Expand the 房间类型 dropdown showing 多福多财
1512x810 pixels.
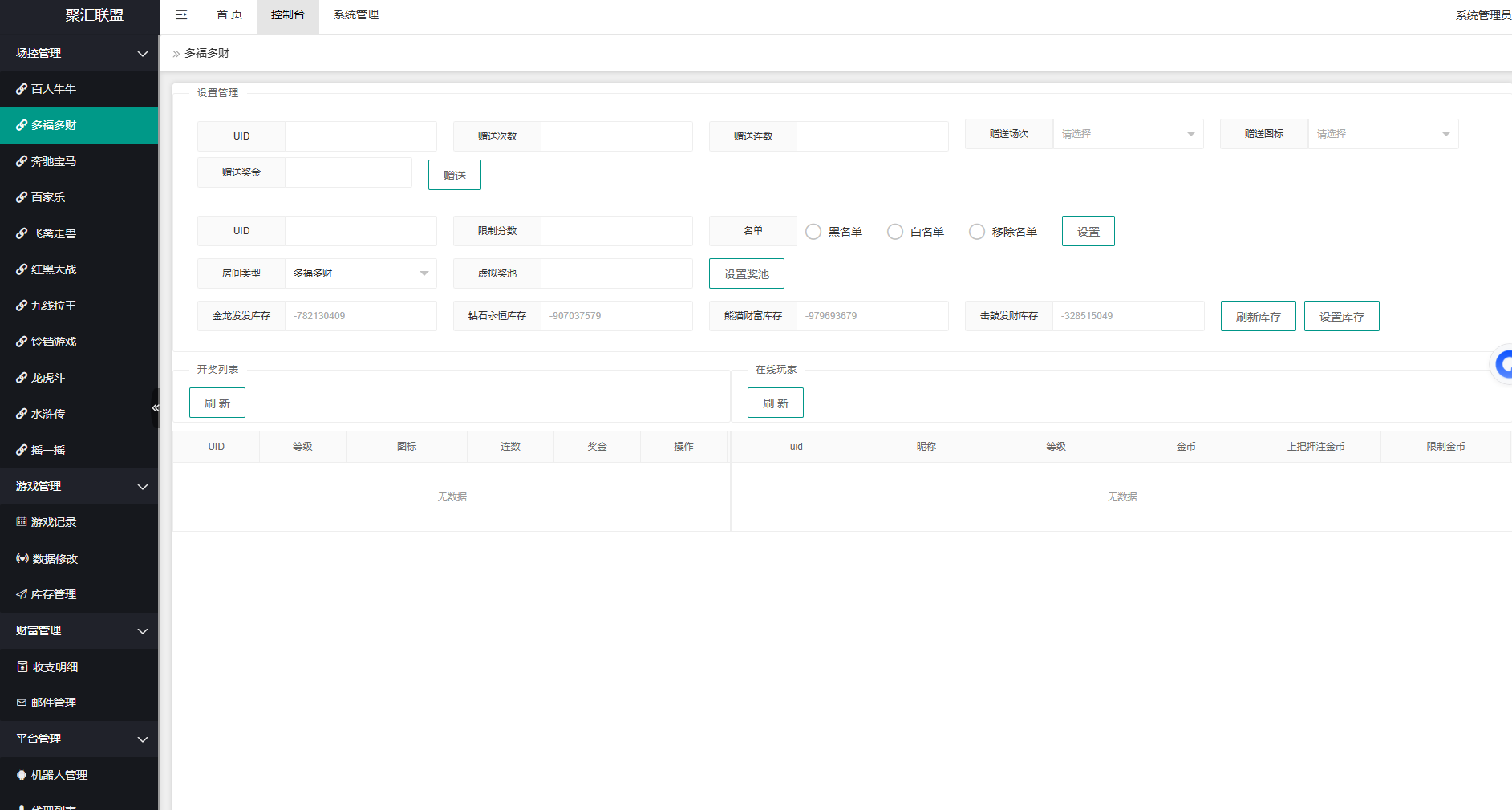[x=360, y=273]
